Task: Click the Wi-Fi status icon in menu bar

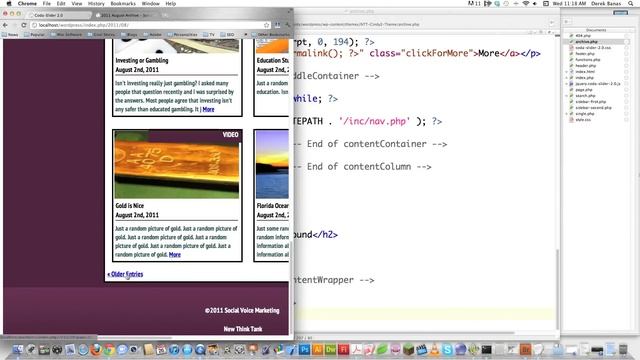Action: (x=526, y=3)
